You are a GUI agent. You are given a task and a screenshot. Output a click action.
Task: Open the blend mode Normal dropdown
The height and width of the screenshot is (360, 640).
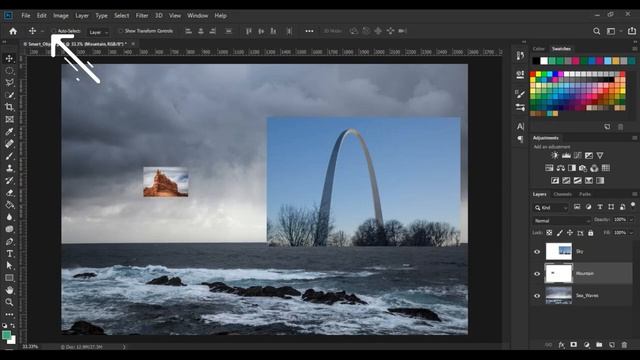[x=562, y=220]
